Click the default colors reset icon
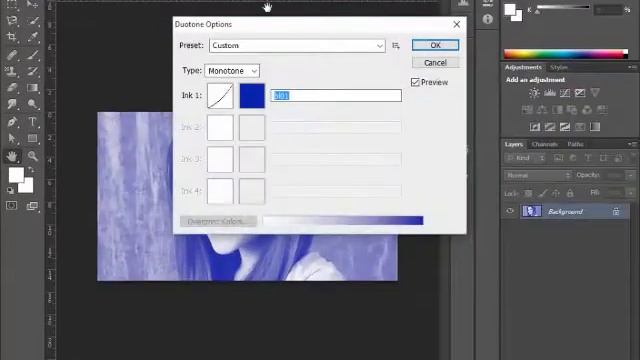This screenshot has width=640, height=360. 10,190
